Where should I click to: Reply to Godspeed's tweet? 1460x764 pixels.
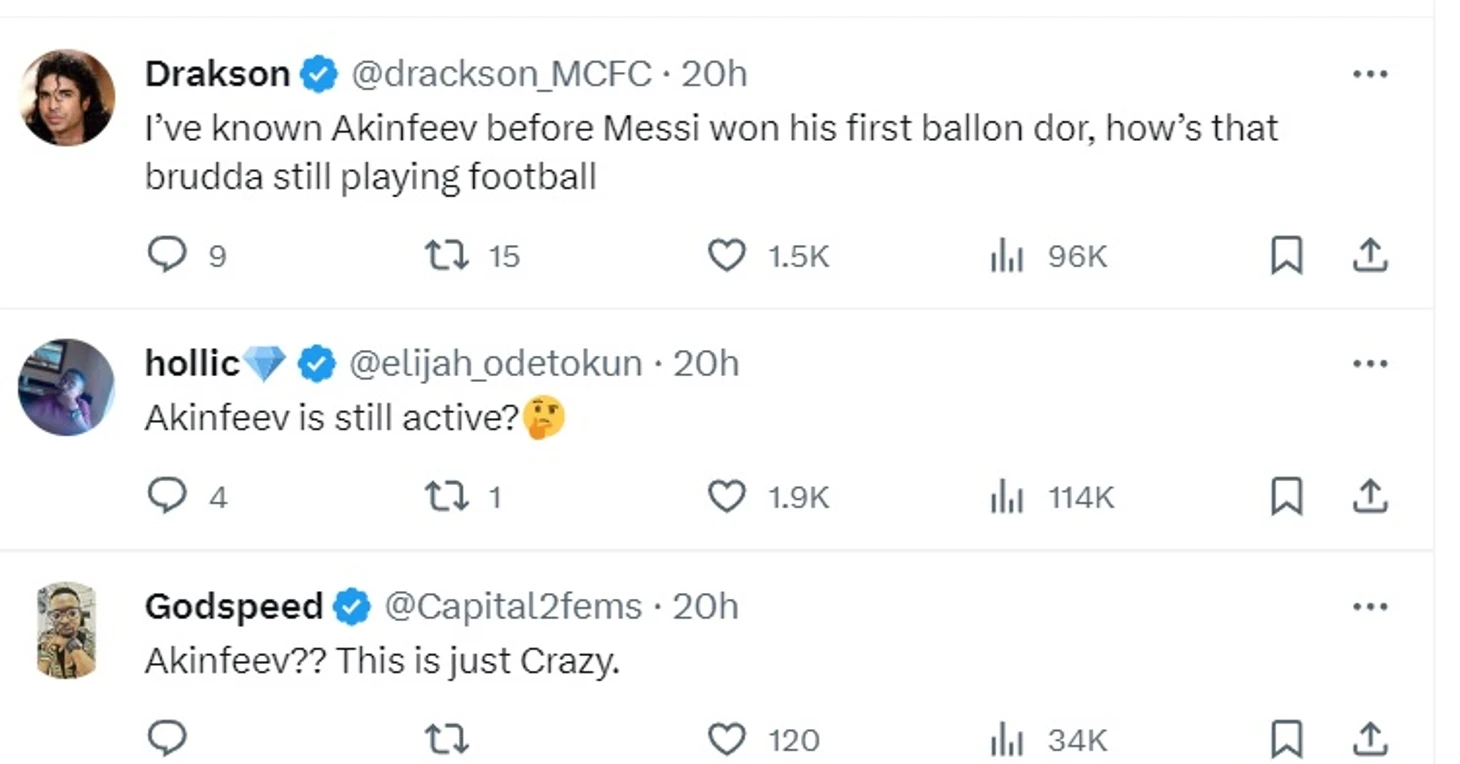pyautogui.click(x=167, y=739)
